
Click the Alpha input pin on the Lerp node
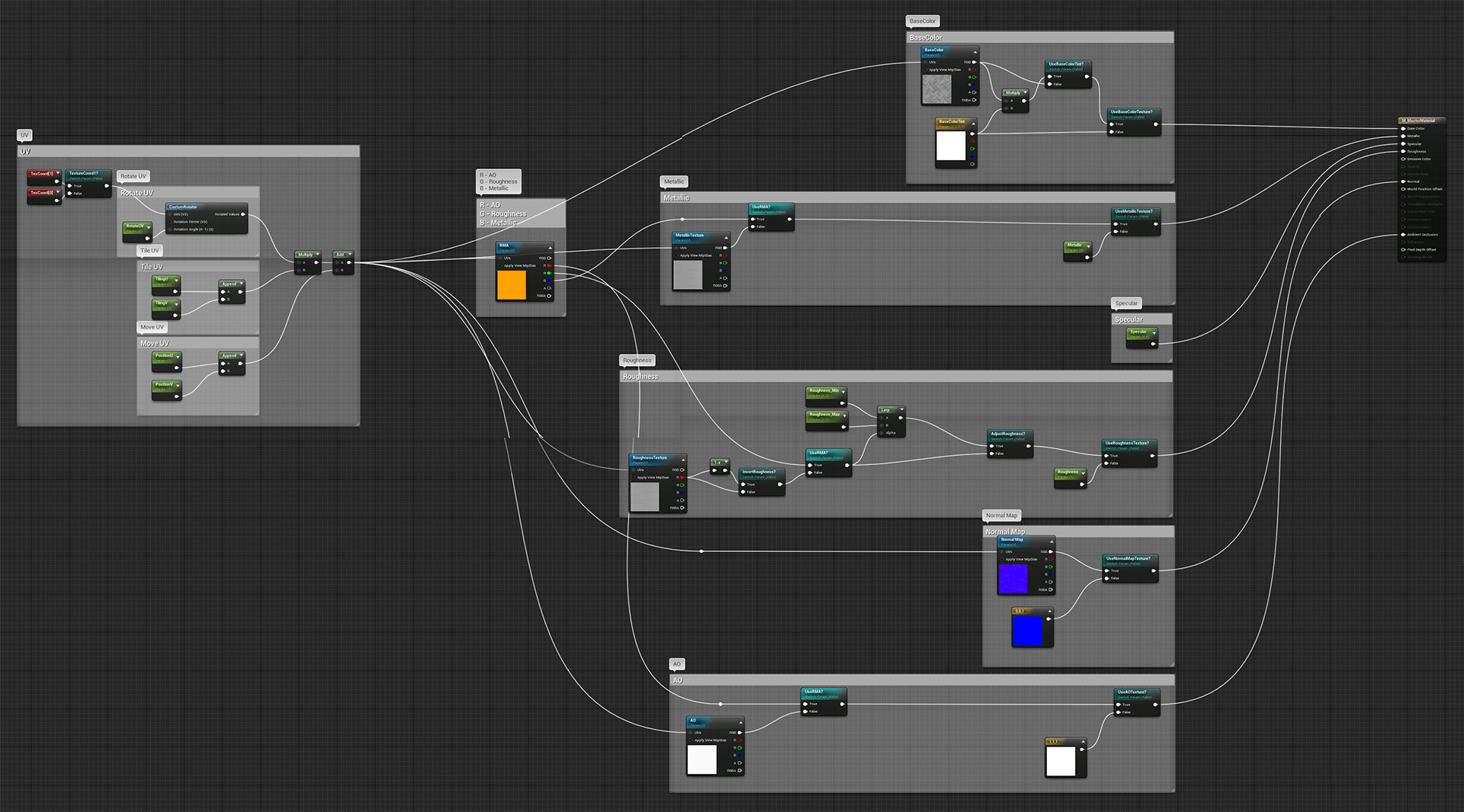tap(881, 433)
